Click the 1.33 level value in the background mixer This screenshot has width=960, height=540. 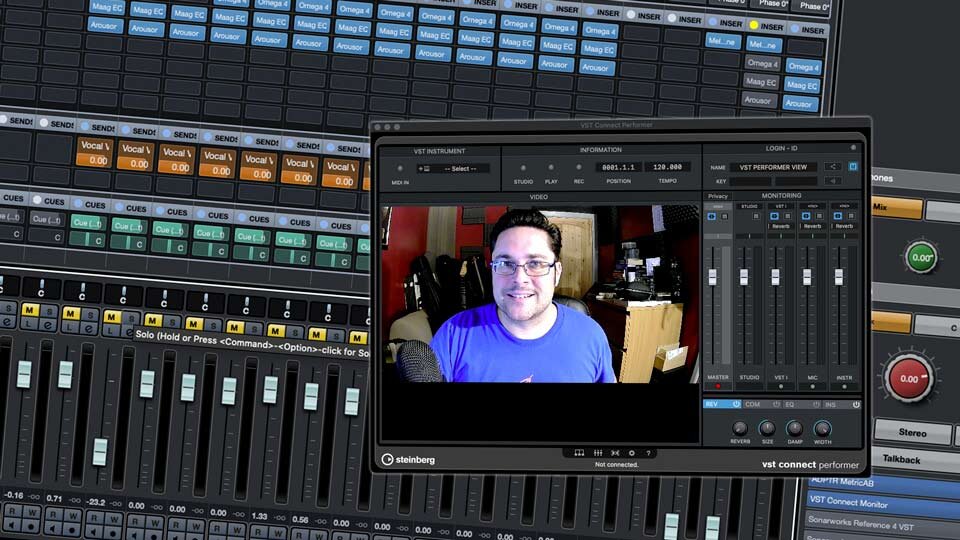point(260,516)
